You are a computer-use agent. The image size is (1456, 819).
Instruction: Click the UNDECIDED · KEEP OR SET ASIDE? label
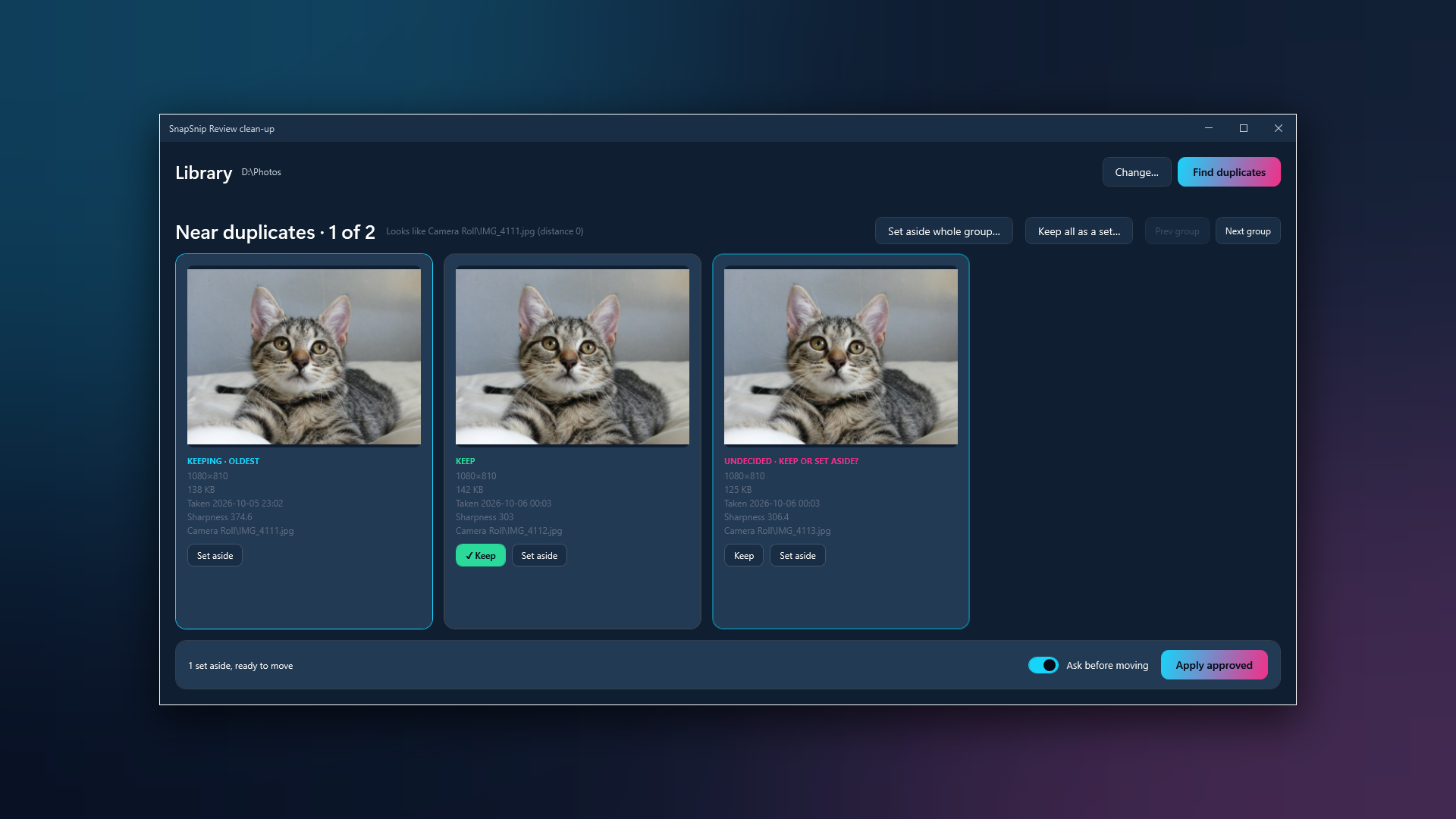[791, 461]
